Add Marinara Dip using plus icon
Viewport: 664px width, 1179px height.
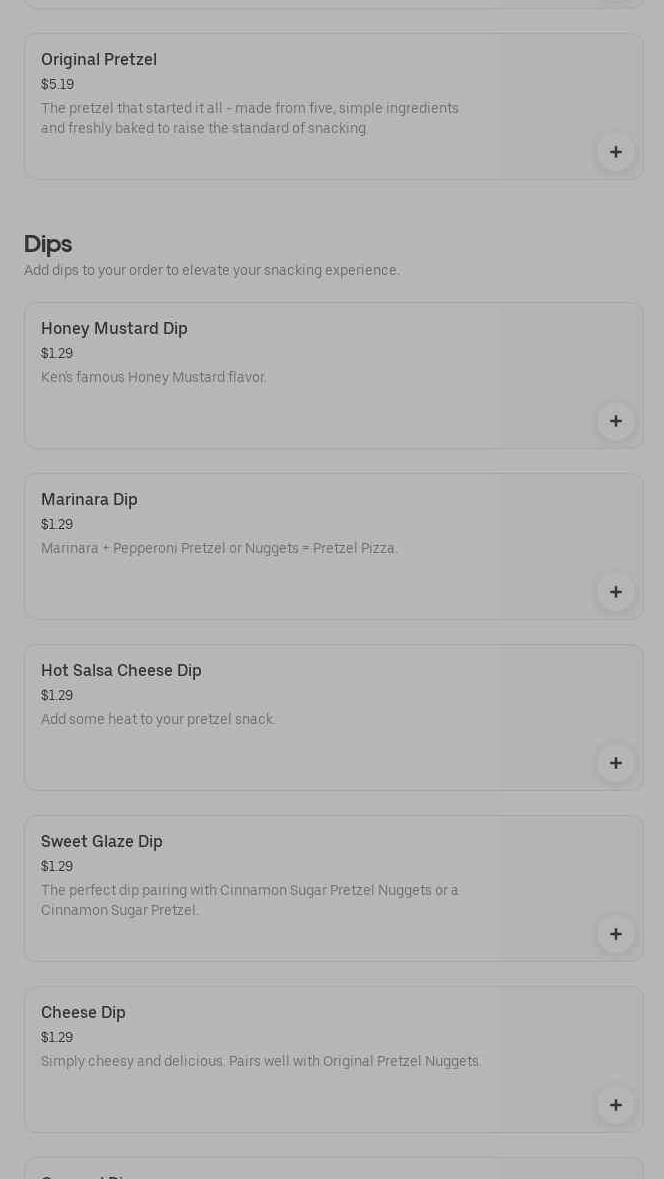tap(616, 592)
